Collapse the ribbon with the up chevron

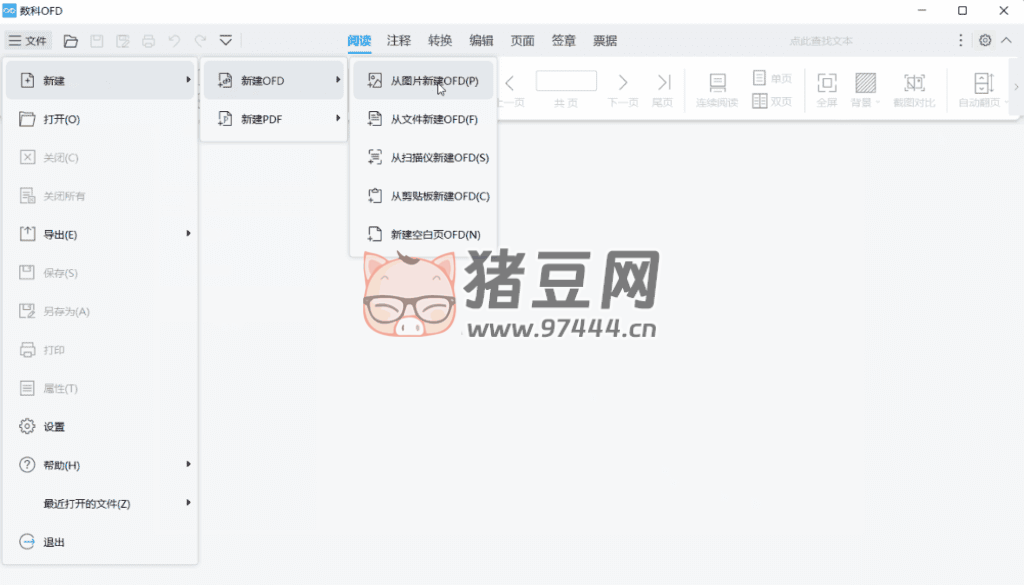[1006, 40]
